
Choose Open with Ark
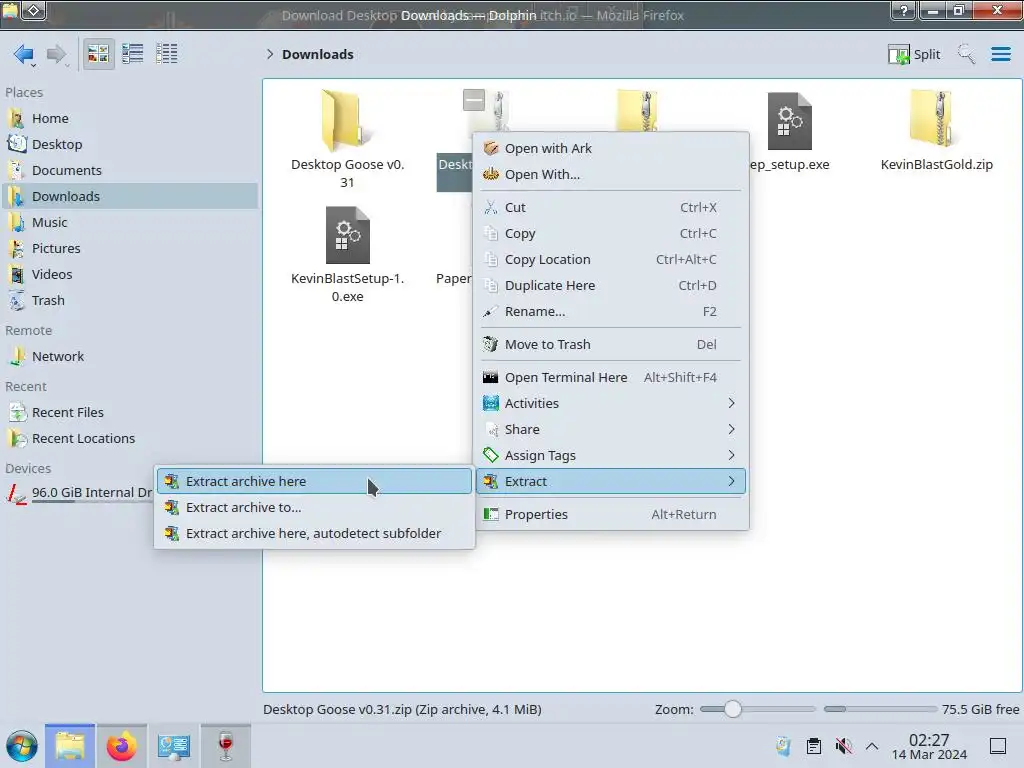click(612, 148)
